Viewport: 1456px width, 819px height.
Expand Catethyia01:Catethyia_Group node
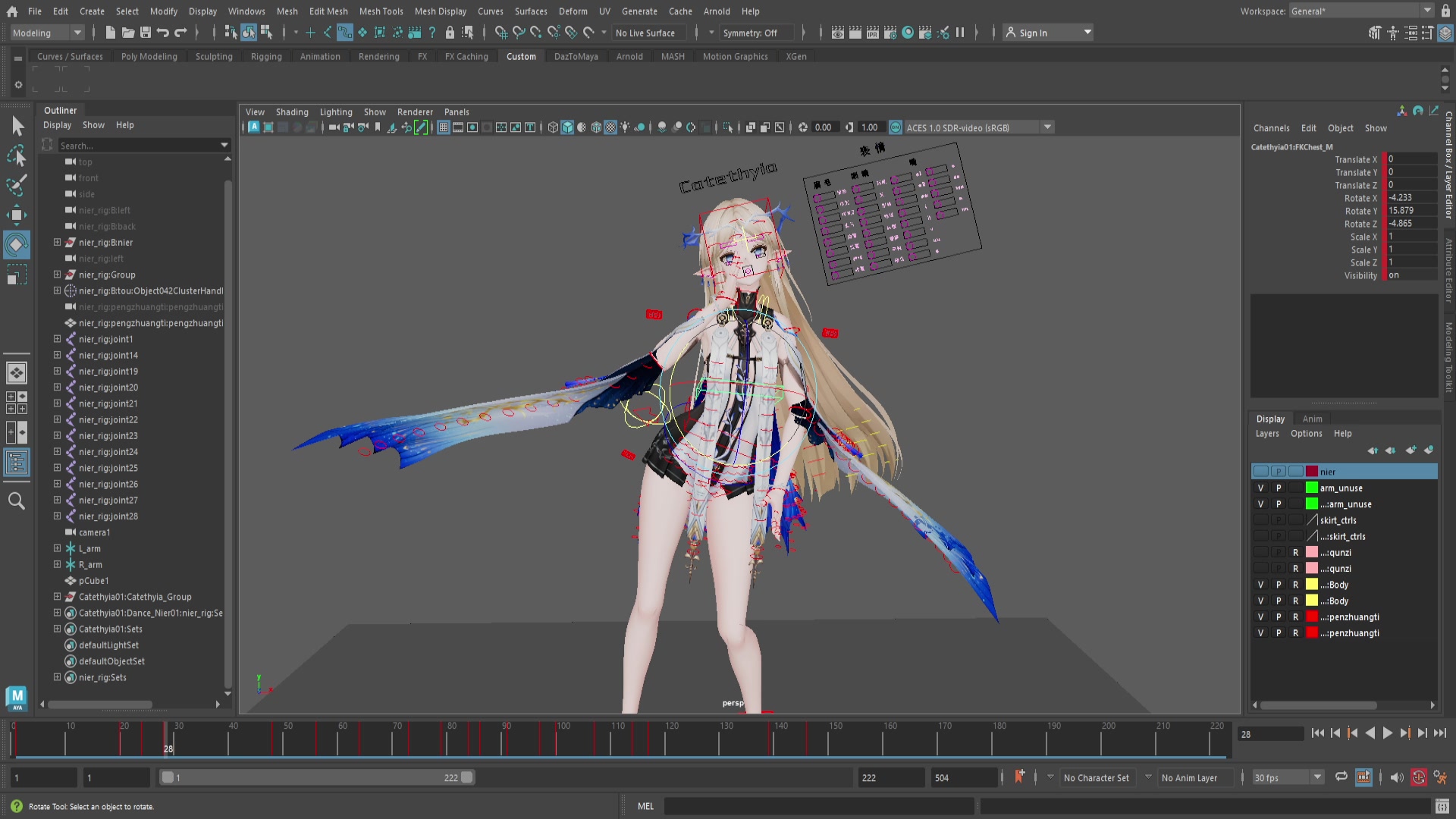click(57, 597)
